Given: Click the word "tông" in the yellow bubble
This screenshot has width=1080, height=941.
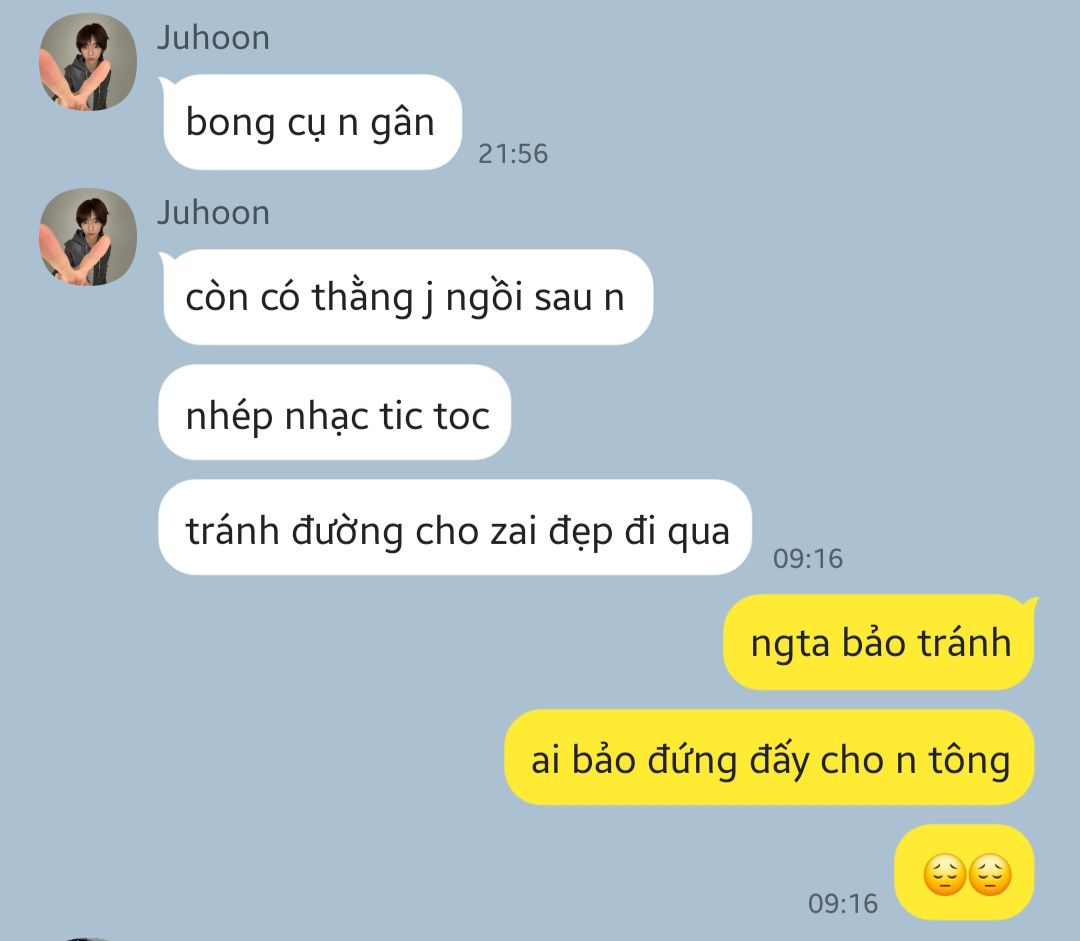Looking at the screenshot, I should 969,761.
